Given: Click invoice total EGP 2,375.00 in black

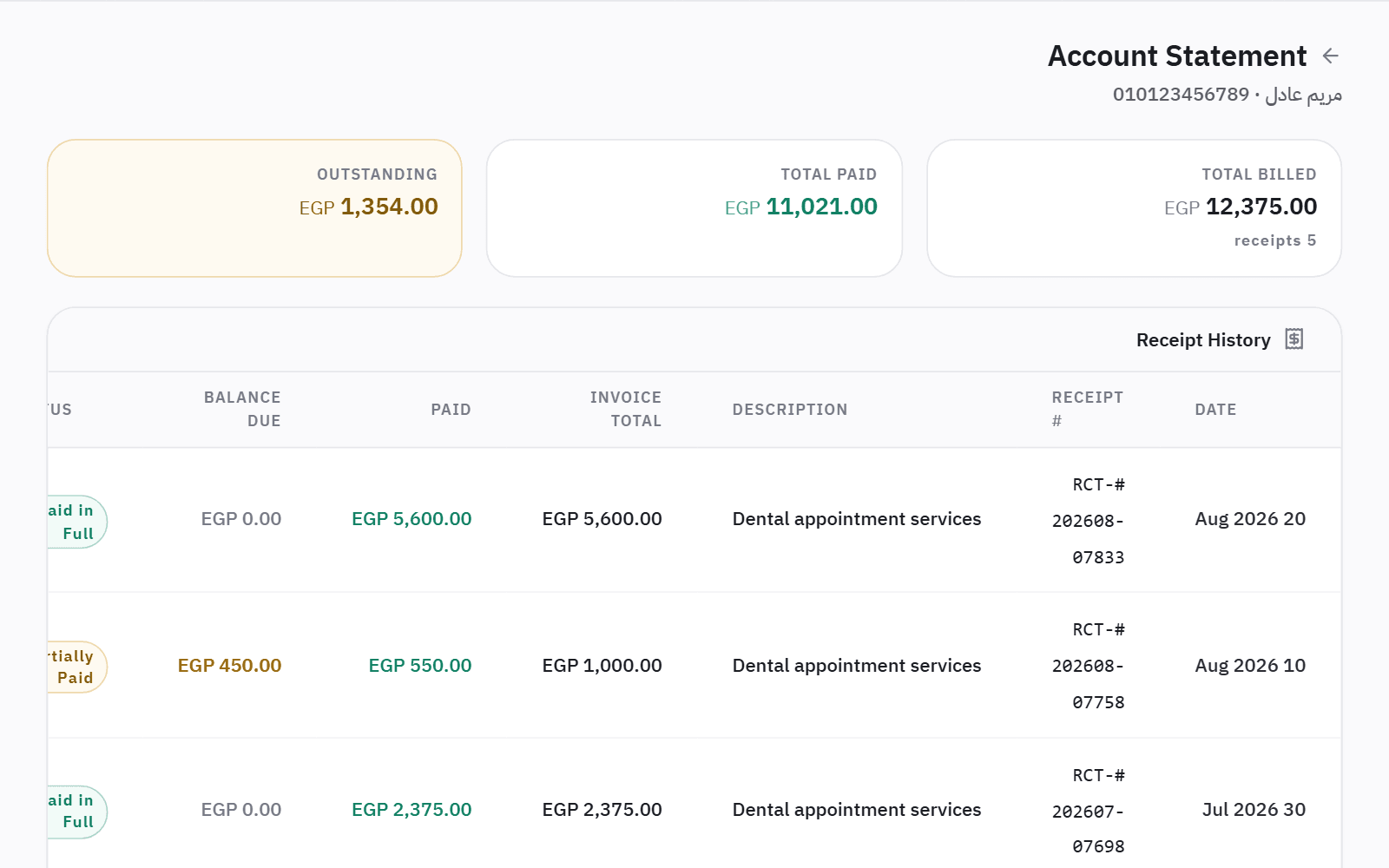Looking at the screenshot, I should tap(602, 810).
